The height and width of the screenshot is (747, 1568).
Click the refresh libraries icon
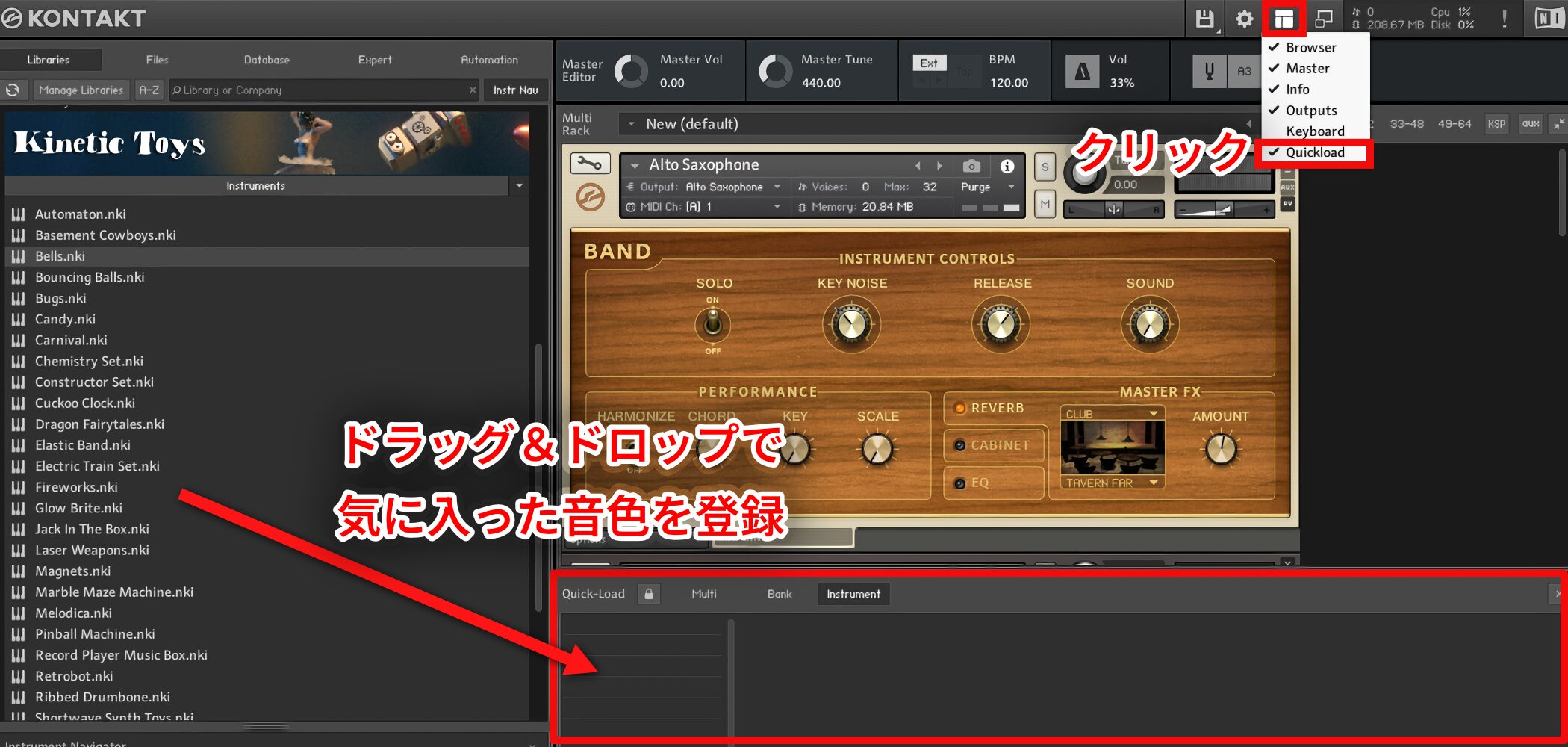coord(13,90)
